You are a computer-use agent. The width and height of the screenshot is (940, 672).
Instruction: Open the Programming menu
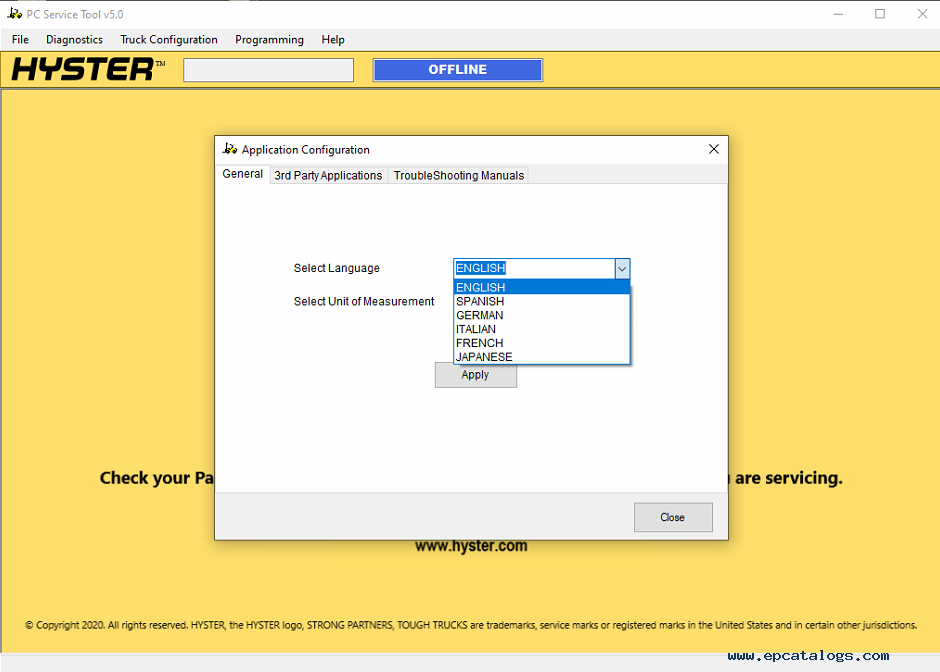[x=269, y=40]
